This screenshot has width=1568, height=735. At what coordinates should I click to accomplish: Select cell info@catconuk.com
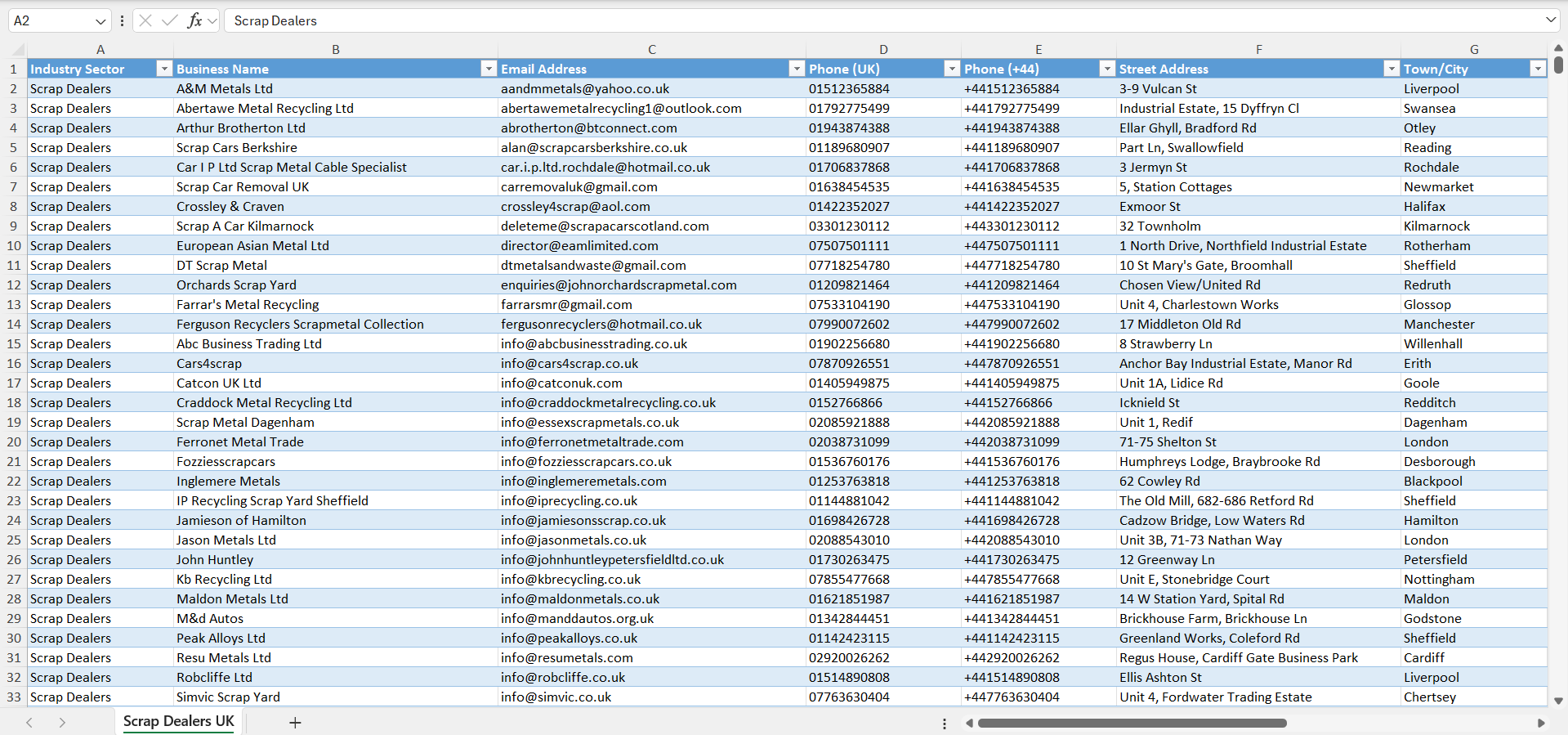[651, 383]
